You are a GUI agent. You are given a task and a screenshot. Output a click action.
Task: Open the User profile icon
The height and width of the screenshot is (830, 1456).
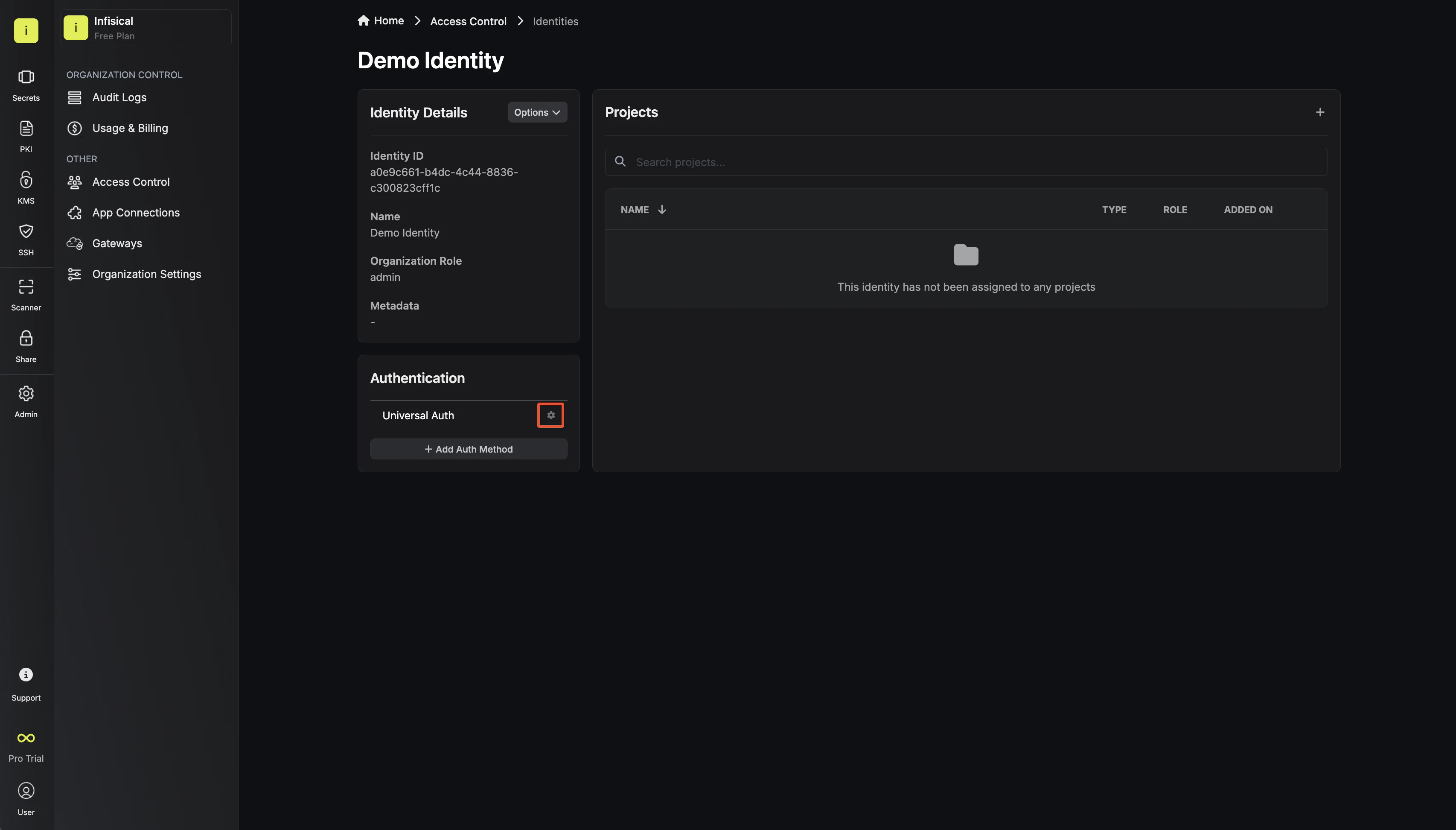26,791
